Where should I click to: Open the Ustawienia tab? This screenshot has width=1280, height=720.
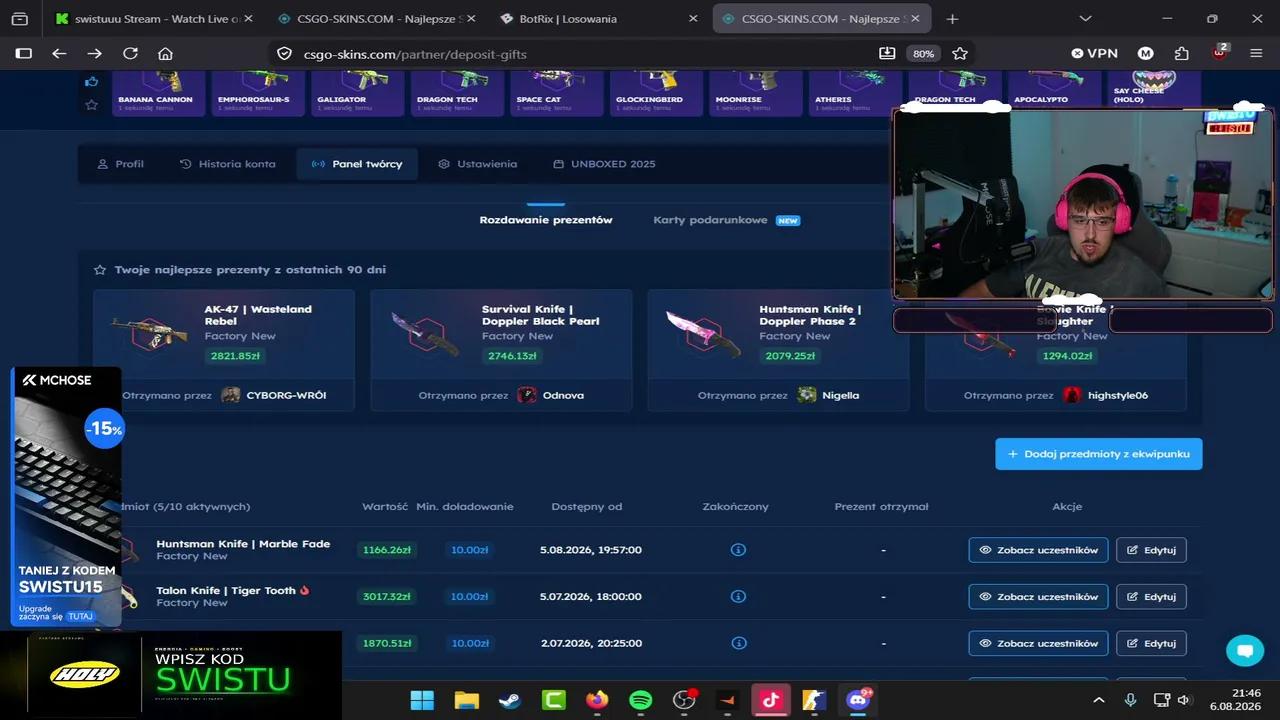coord(477,164)
